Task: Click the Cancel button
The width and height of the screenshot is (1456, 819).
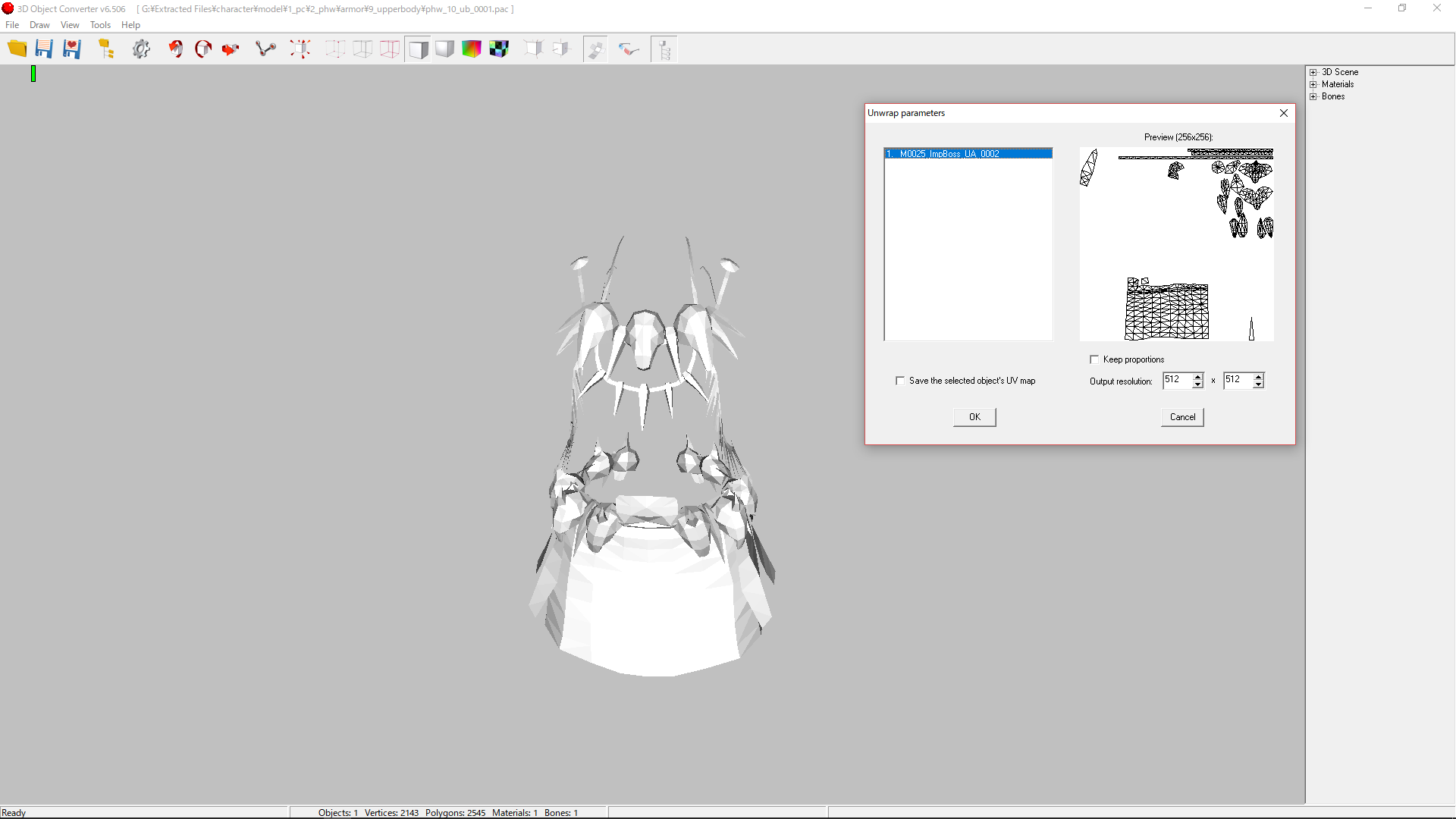Action: click(1182, 417)
